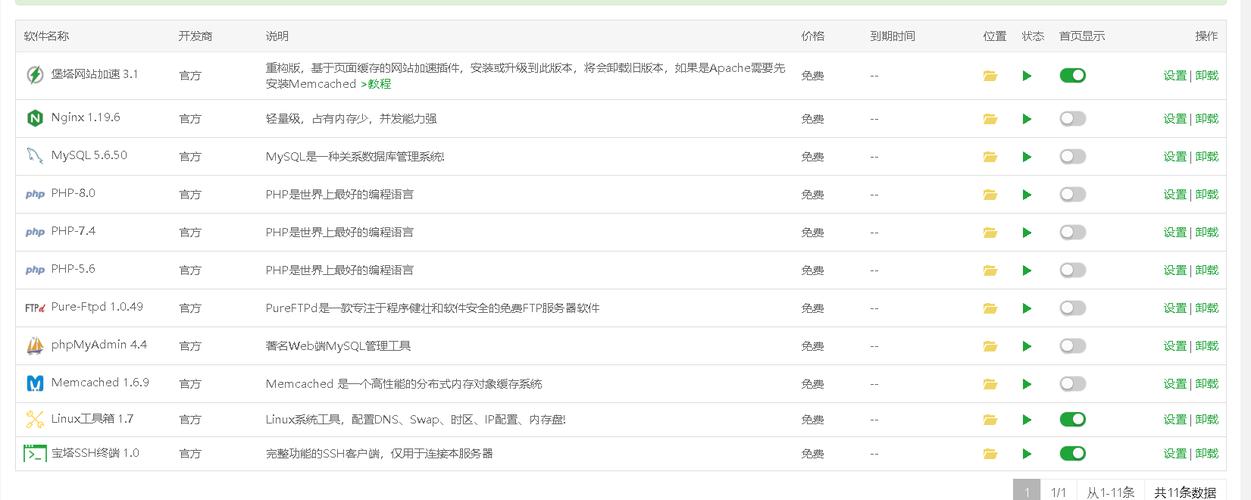Screen dimensions: 1251x500
Task: Click the run status icon for Pure-Ftpd
Action: click(1027, 308)
